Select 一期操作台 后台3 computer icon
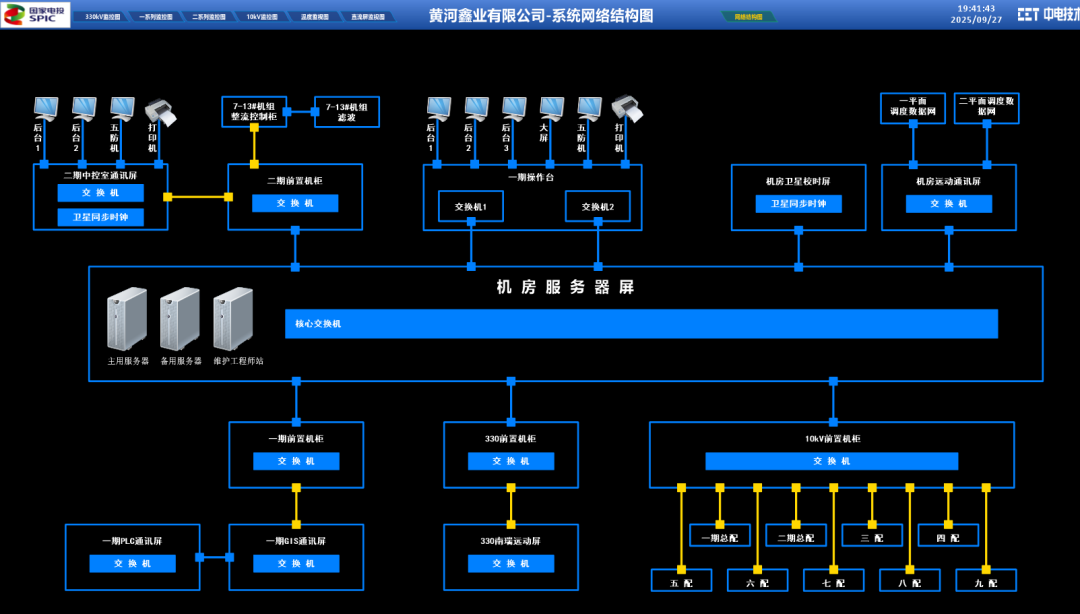The height and width of the screenshot is (614, 1080). tap(514, 109)
